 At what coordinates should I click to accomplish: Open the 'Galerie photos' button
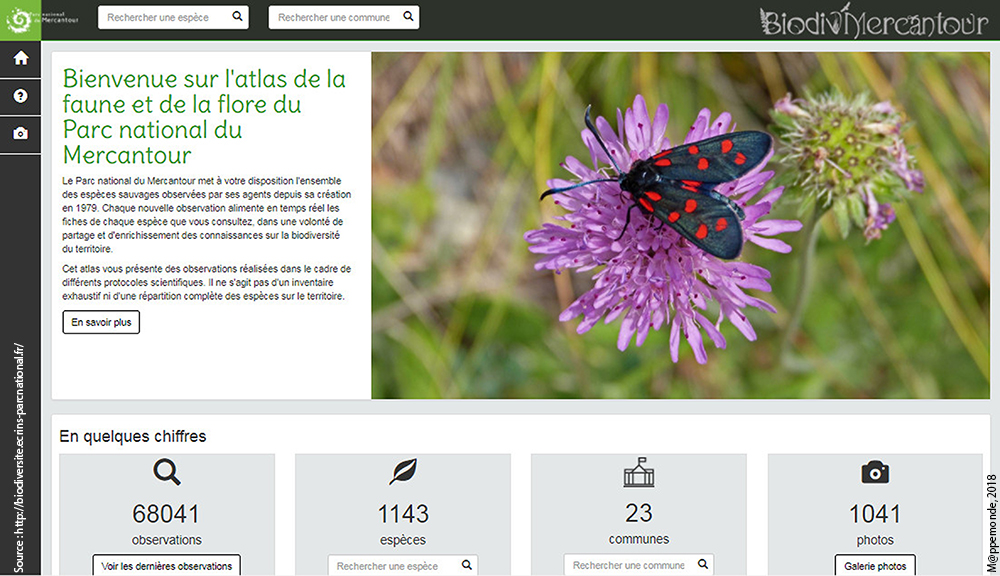point(875,566)
